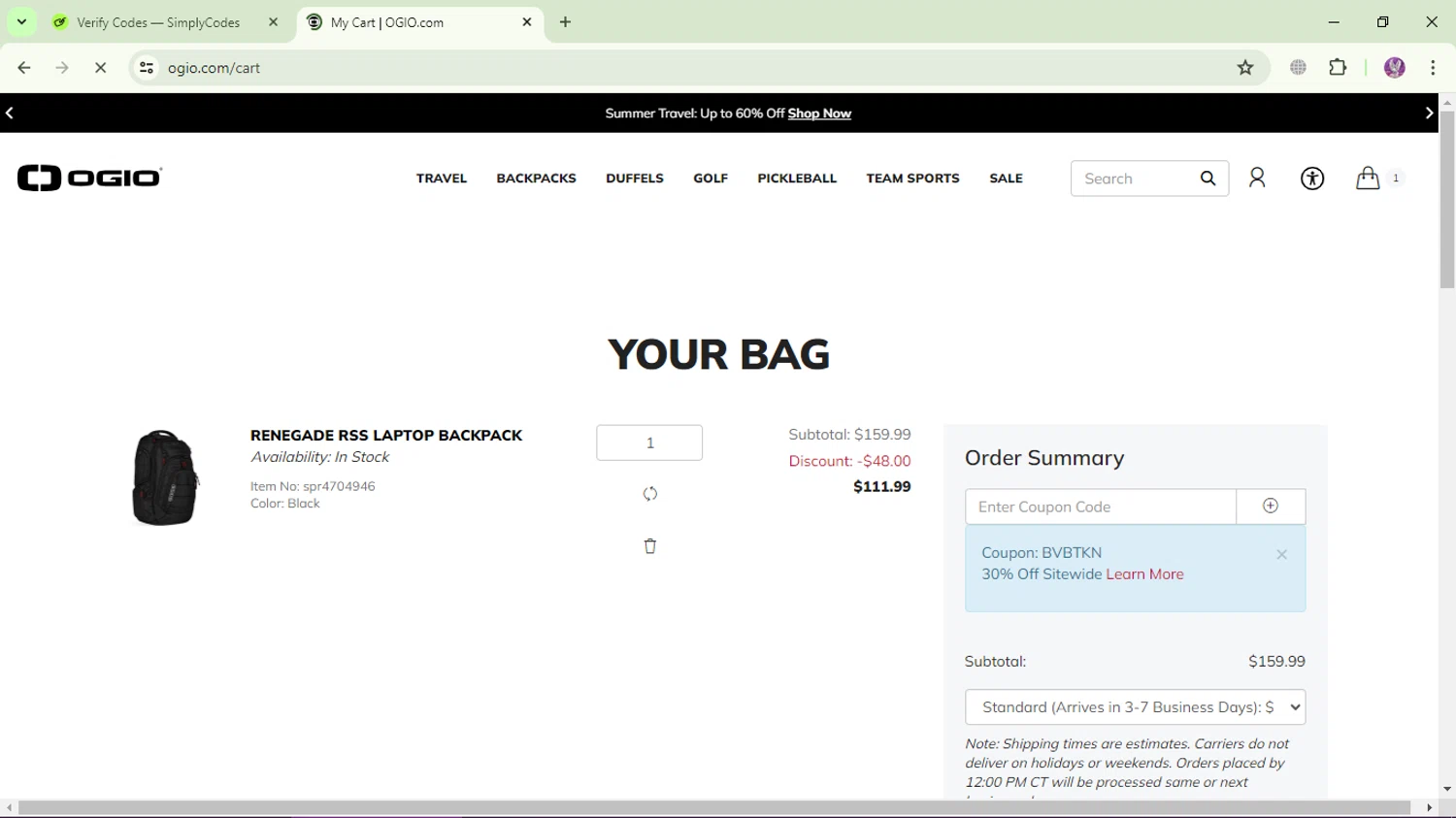The width and height of the screenshot is (1456, 818).
Task: Bookmark this page with star icon
Action: point(1245,68)
